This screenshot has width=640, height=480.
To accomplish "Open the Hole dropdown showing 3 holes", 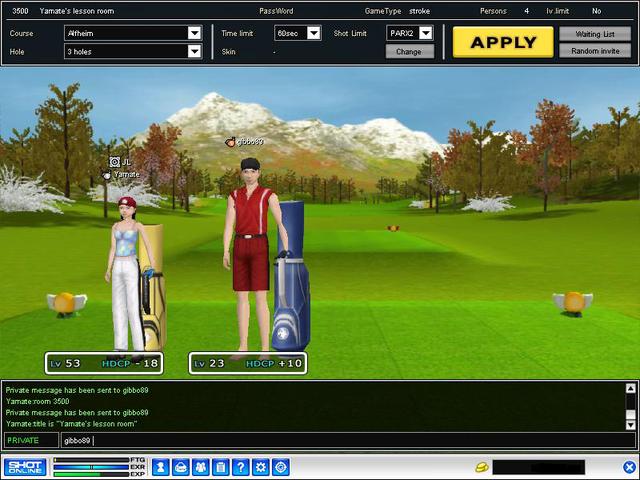I will tap(194, 51).
